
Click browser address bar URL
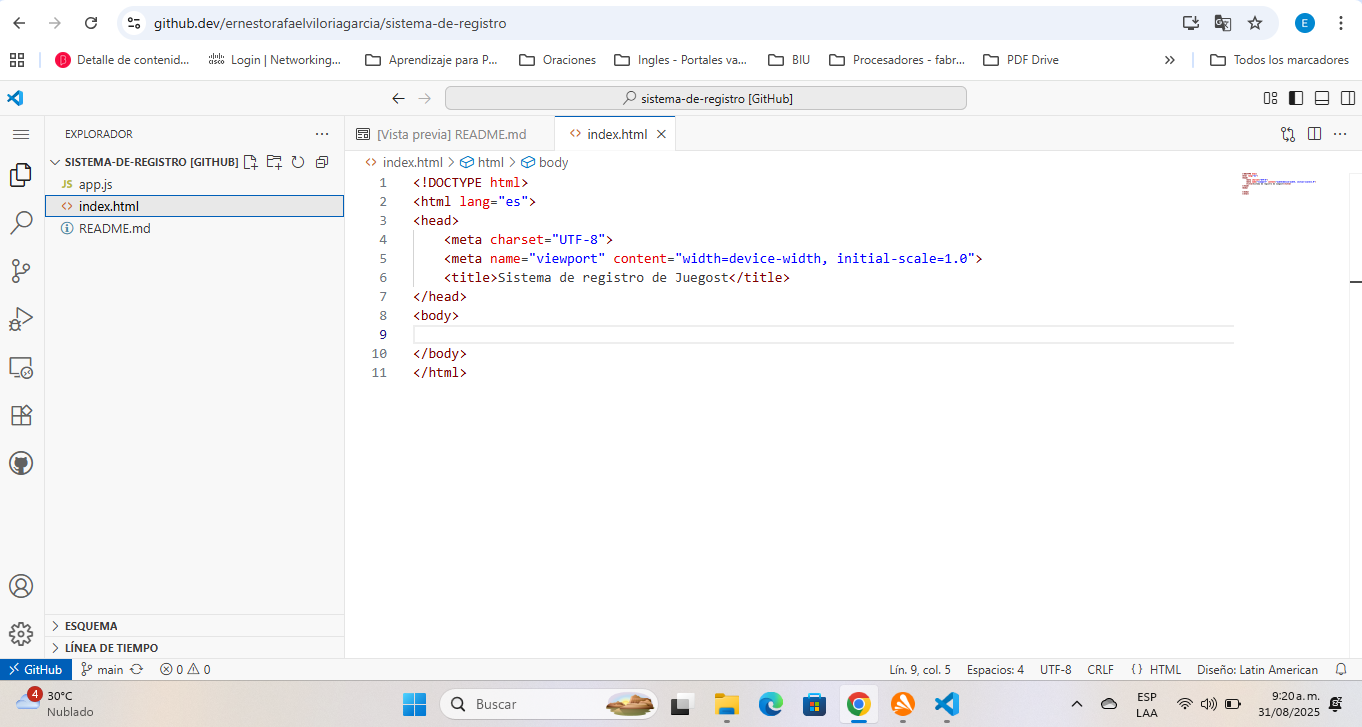[x=330, y=22]
